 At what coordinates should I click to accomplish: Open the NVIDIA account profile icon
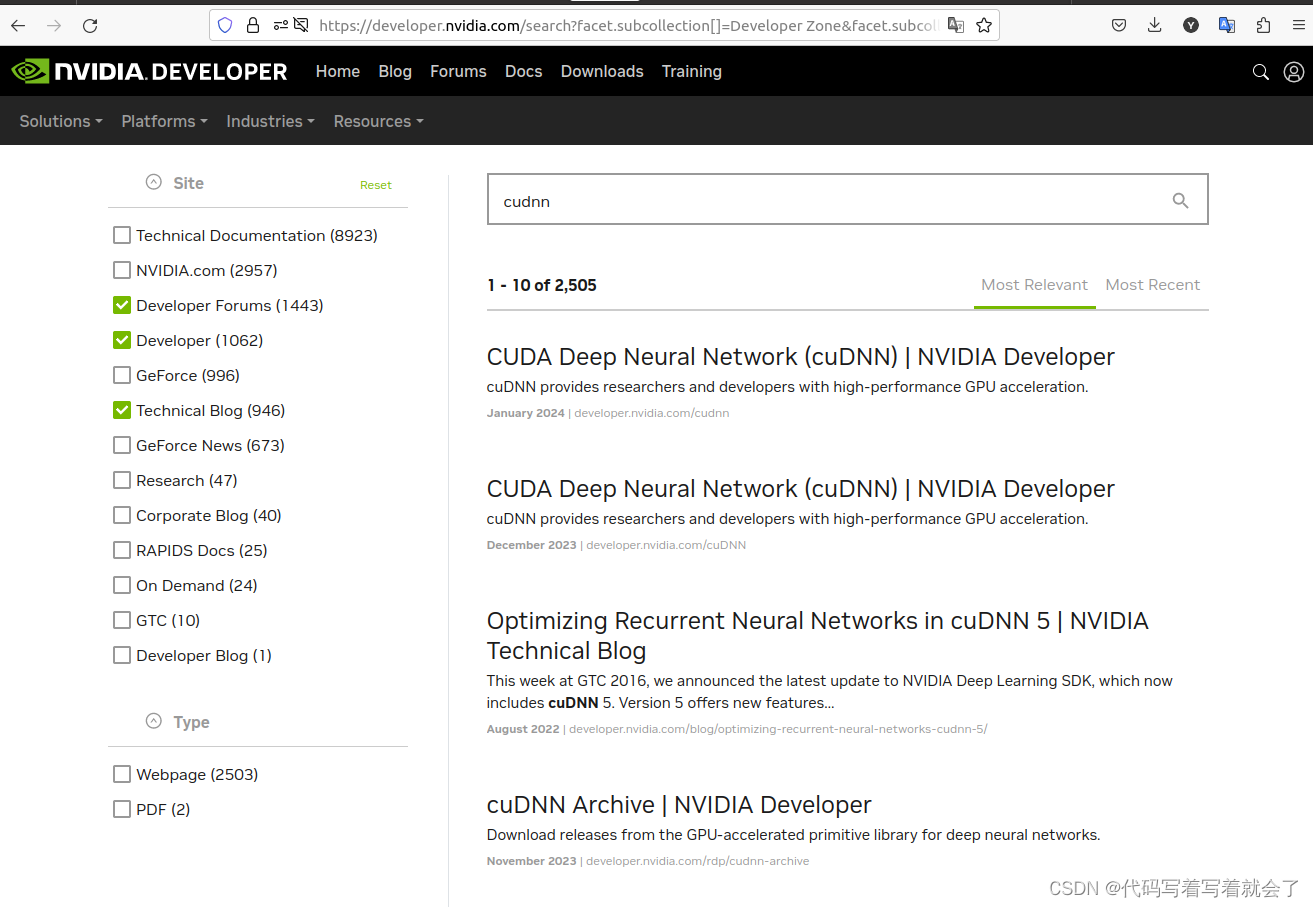coord(1294,71)
